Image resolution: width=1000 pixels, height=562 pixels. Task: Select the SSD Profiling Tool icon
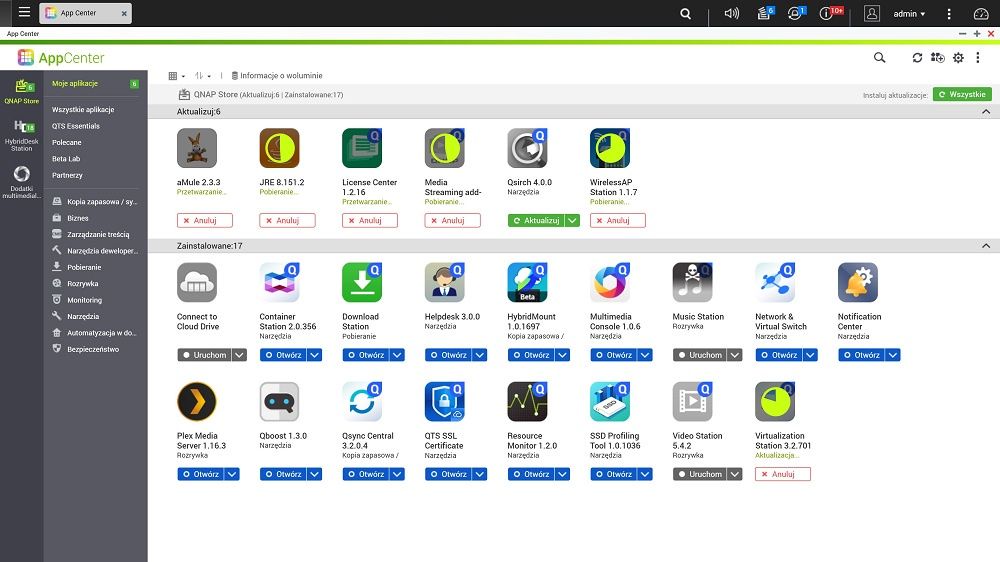click(x=610, y=402)
